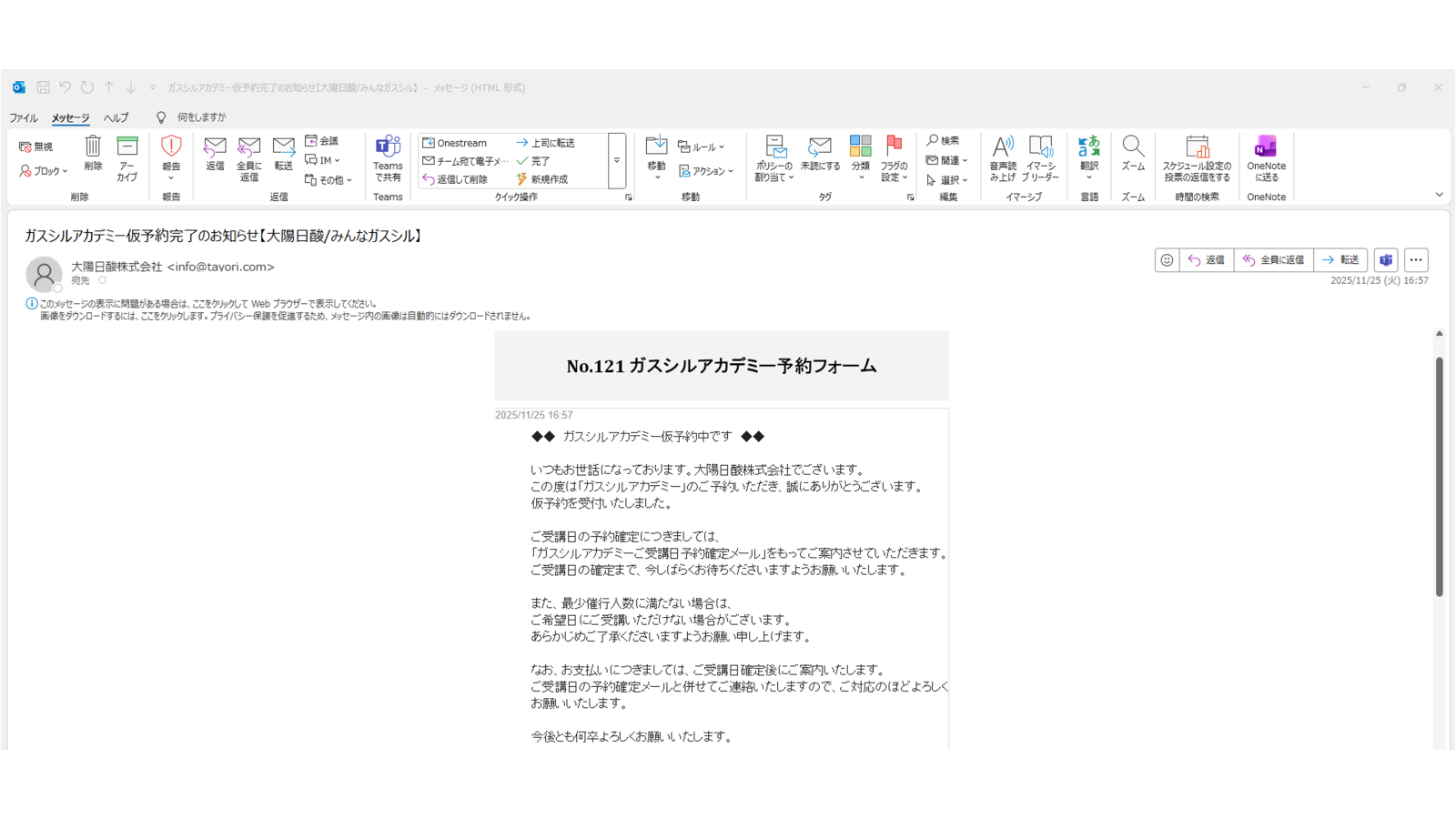Collapse the ribbon with the chevron
Viewport: 1456px width, 819px height.
pyautogui.click(x=1439, y=194)
